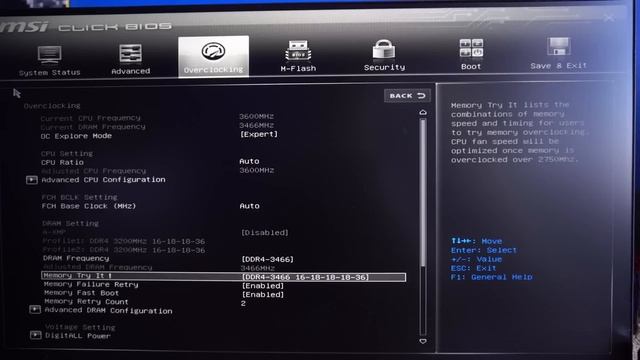Open Advanced CPU Configuration submenu text
640x360 pixels.
103,180
